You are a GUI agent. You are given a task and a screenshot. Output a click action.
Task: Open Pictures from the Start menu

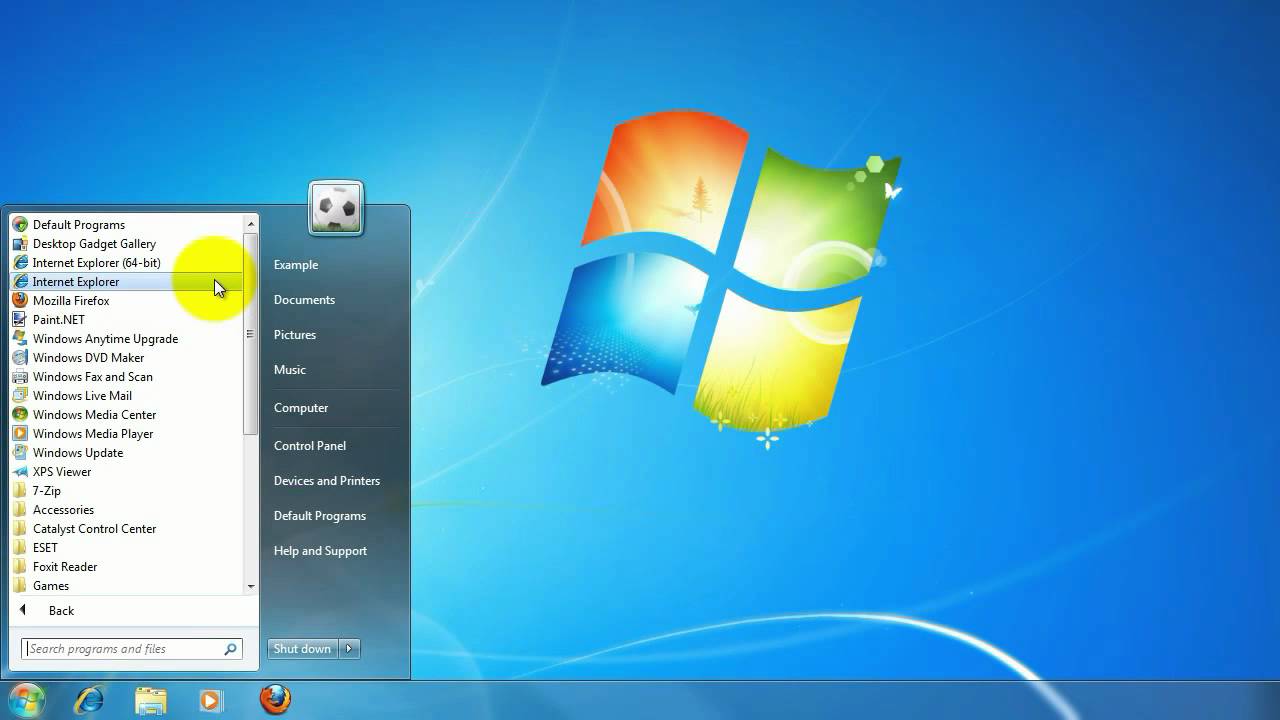pos(295,335)
